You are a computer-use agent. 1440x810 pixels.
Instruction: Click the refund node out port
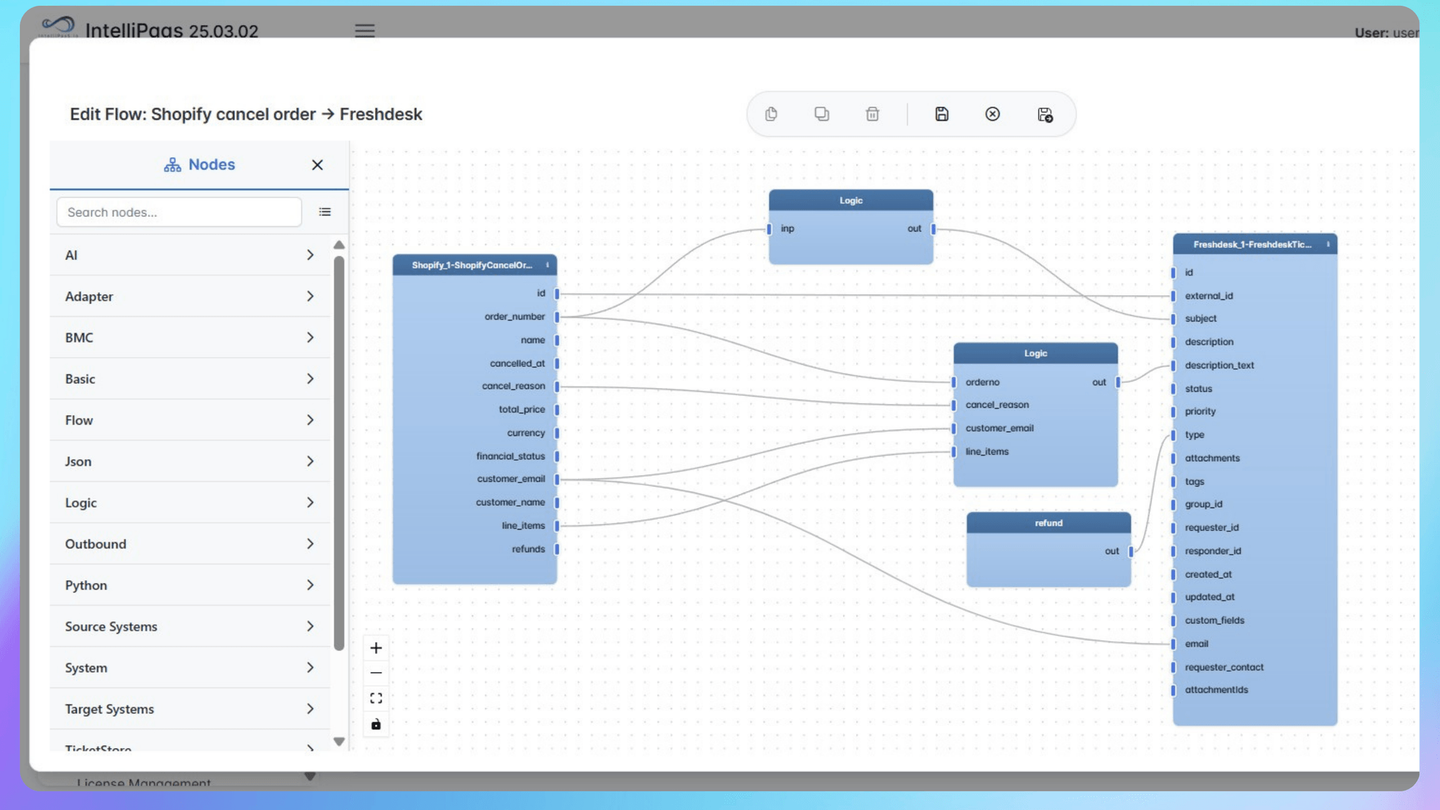point(1131,551)
